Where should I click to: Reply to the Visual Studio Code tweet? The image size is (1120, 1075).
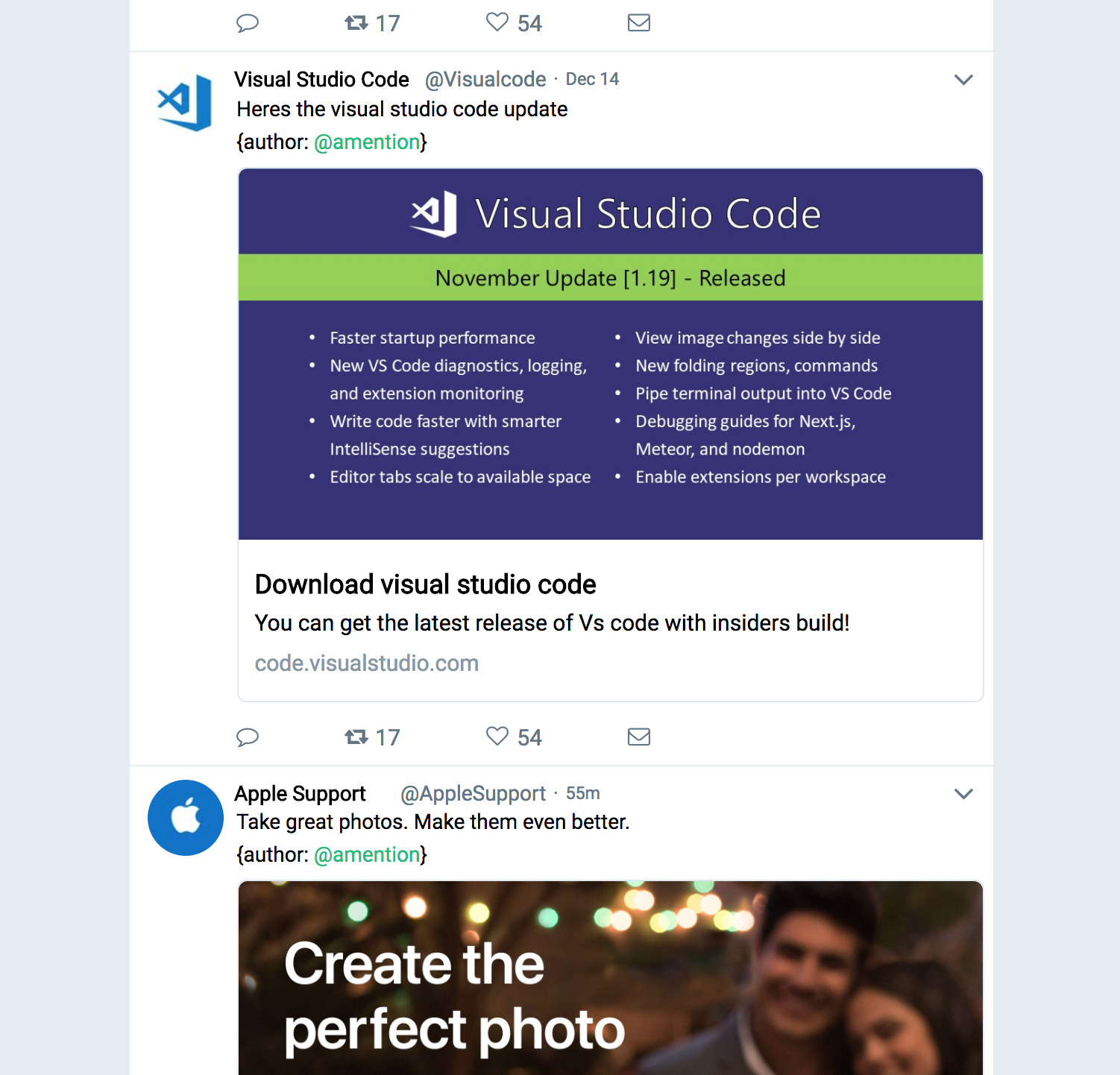tap(248, 737)
